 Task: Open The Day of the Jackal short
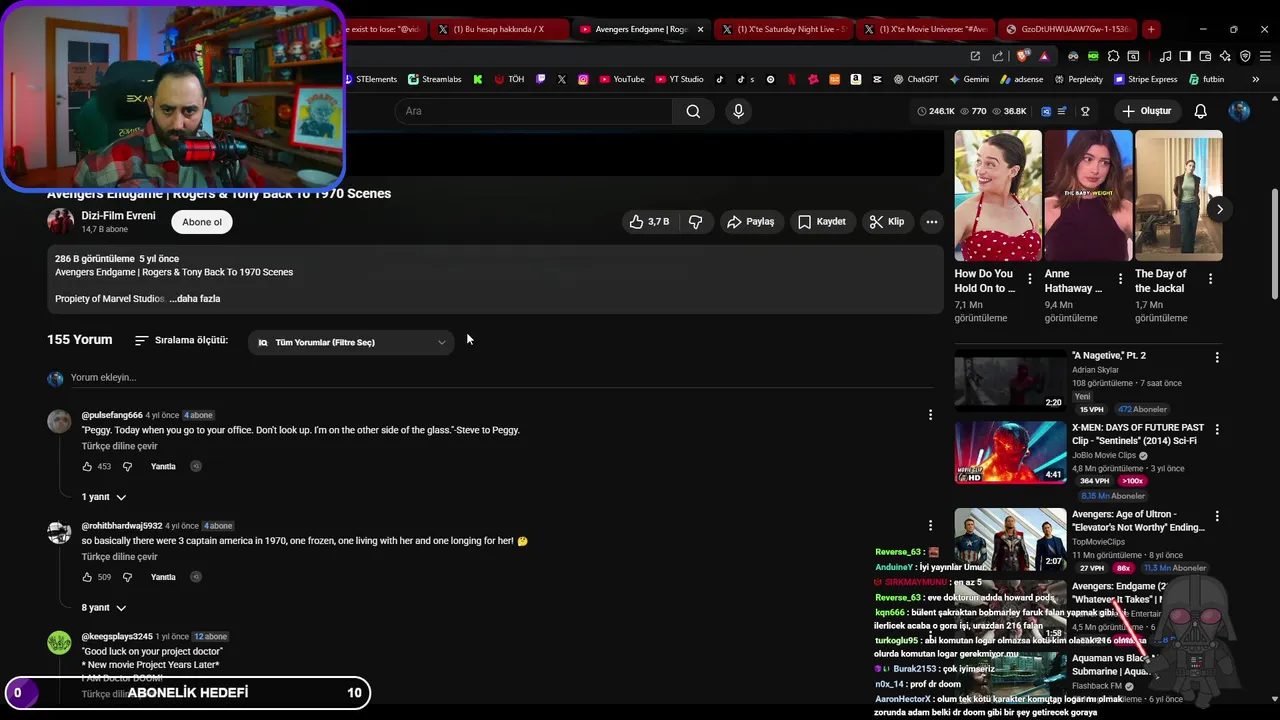pyautogui.click(x=1178, y=195)
